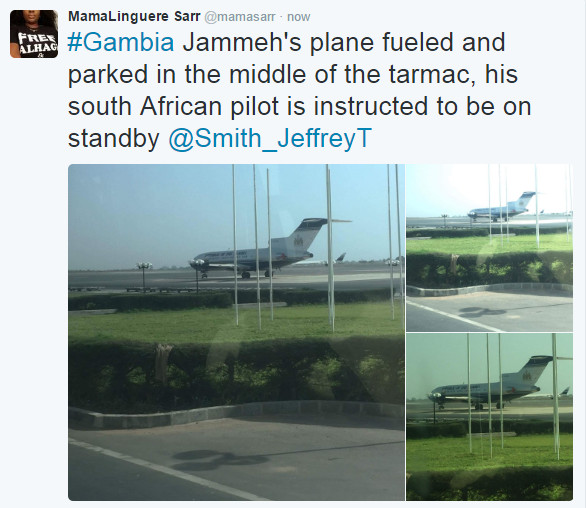Click the paved road in the top-right photo

pos(489,311)
